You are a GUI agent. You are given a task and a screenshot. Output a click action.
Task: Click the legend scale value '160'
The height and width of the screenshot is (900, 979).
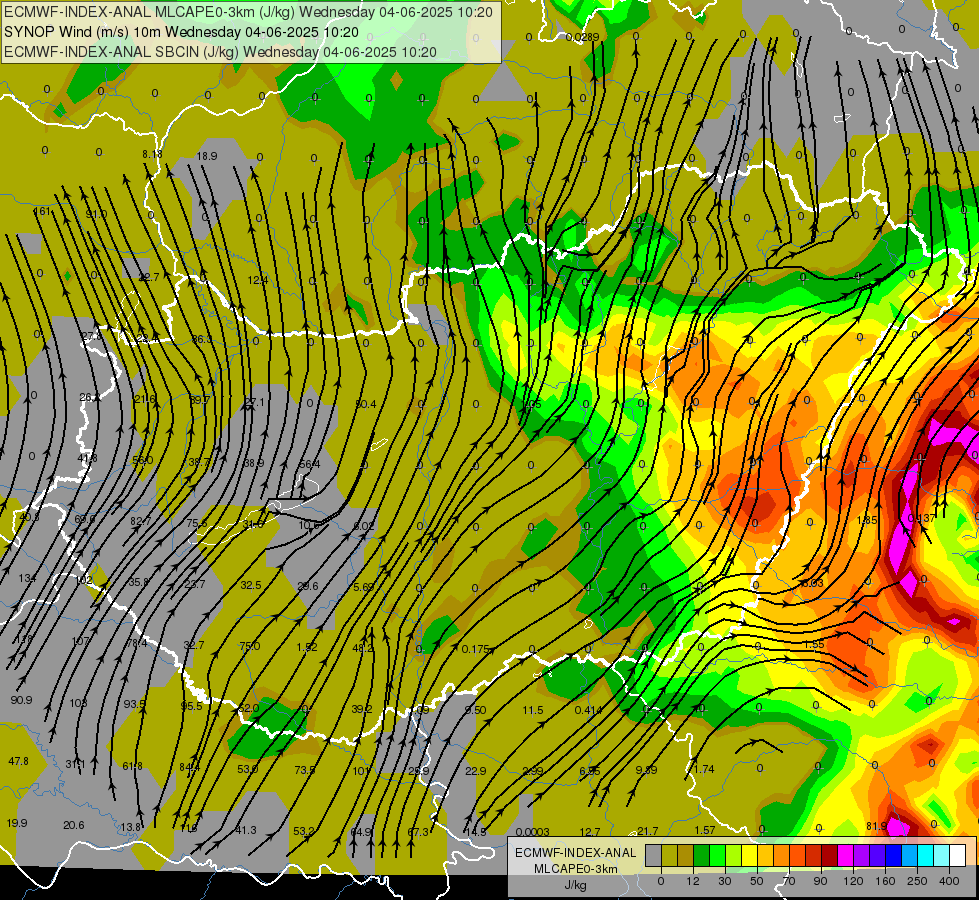[x=885, y=881]
